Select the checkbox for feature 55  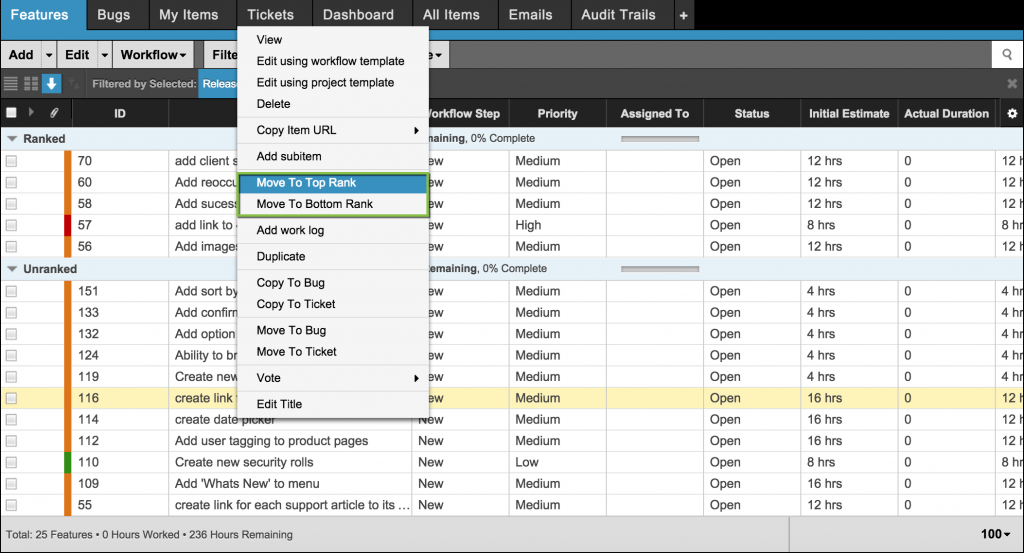click(x=11, y=505)
